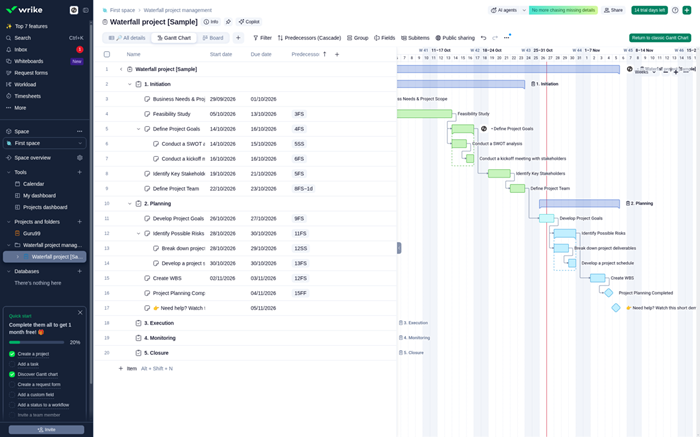Open the Space options ellipsis
This screenshot has width=700, height=437.
(79, 131)
